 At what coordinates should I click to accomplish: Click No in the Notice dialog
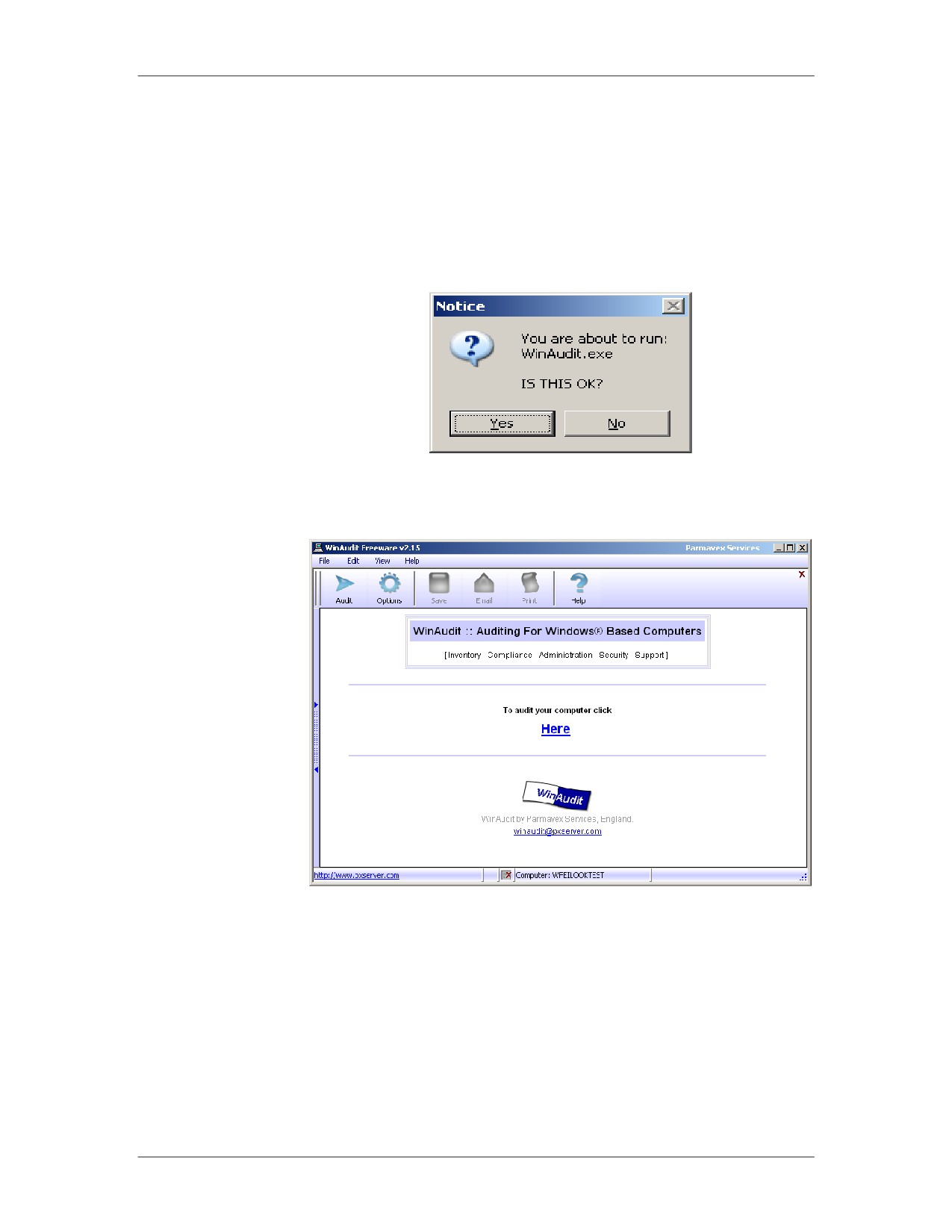pos(617,423)
